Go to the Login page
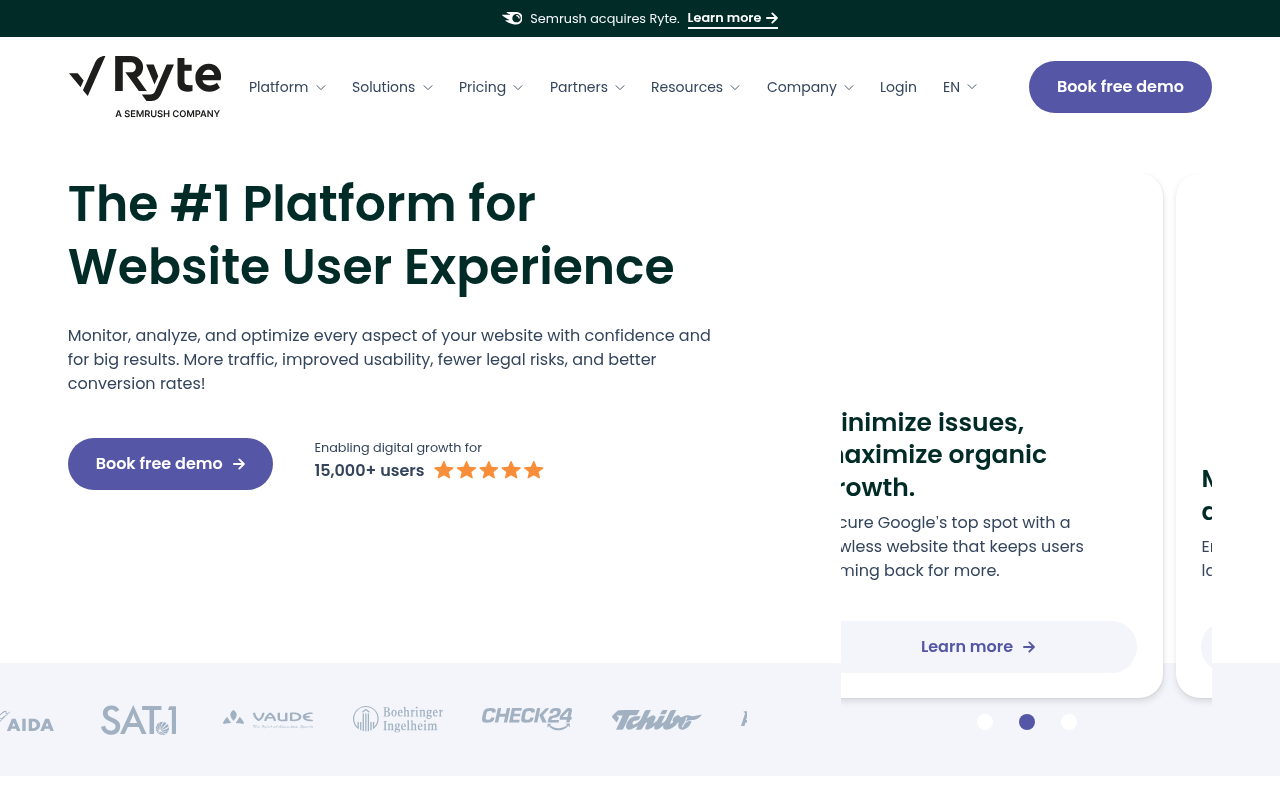Viewport: 1280px width, 800px height. pyautogui.click(x=898, y=87)
